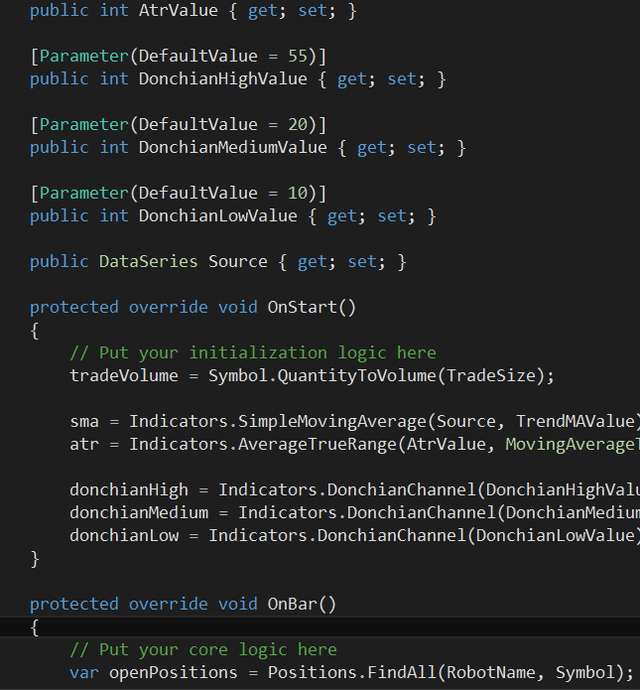
Task: Click the closing brace of OnStart
Action: tap(35, 559)
